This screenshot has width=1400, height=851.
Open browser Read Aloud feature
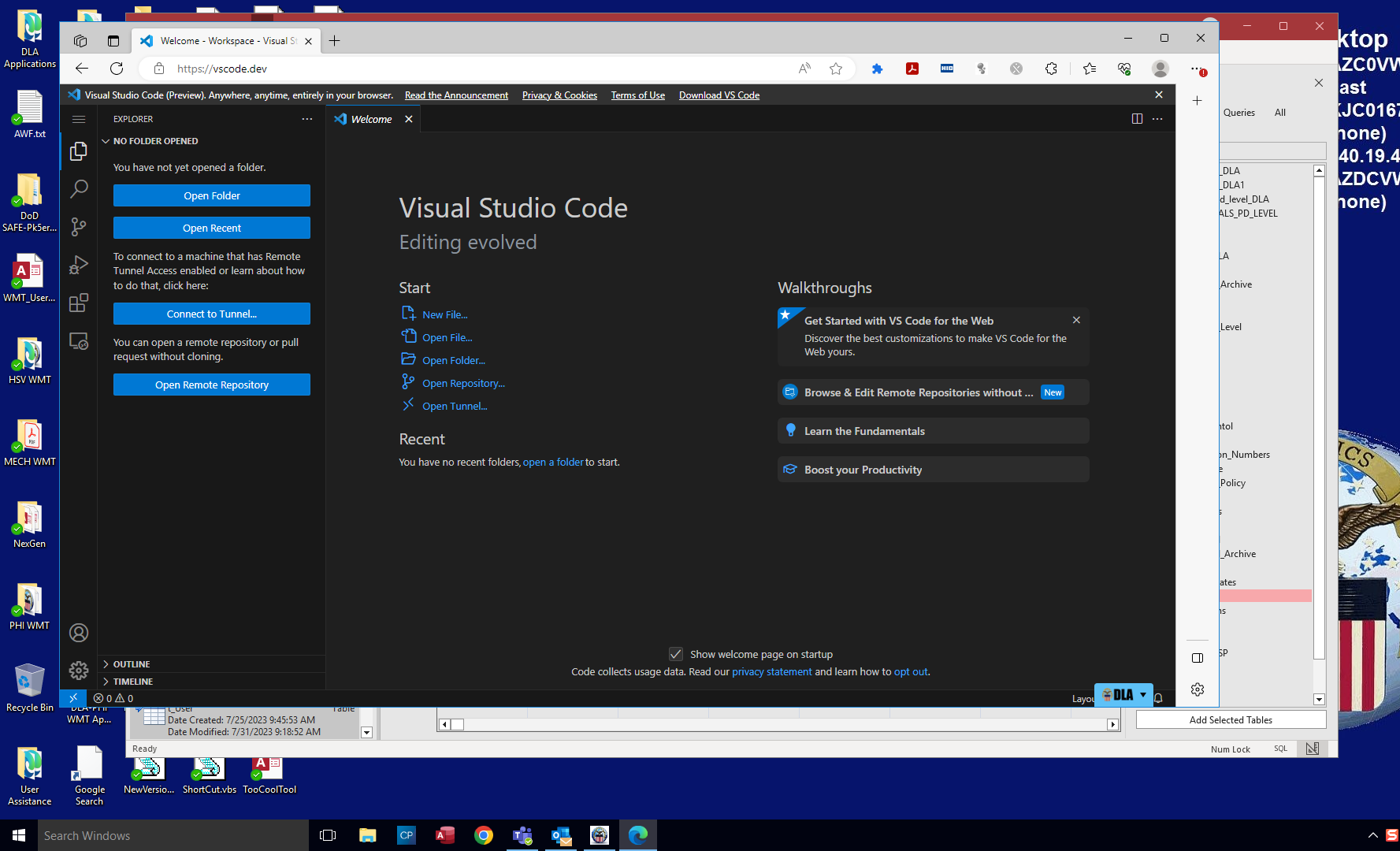804,69
